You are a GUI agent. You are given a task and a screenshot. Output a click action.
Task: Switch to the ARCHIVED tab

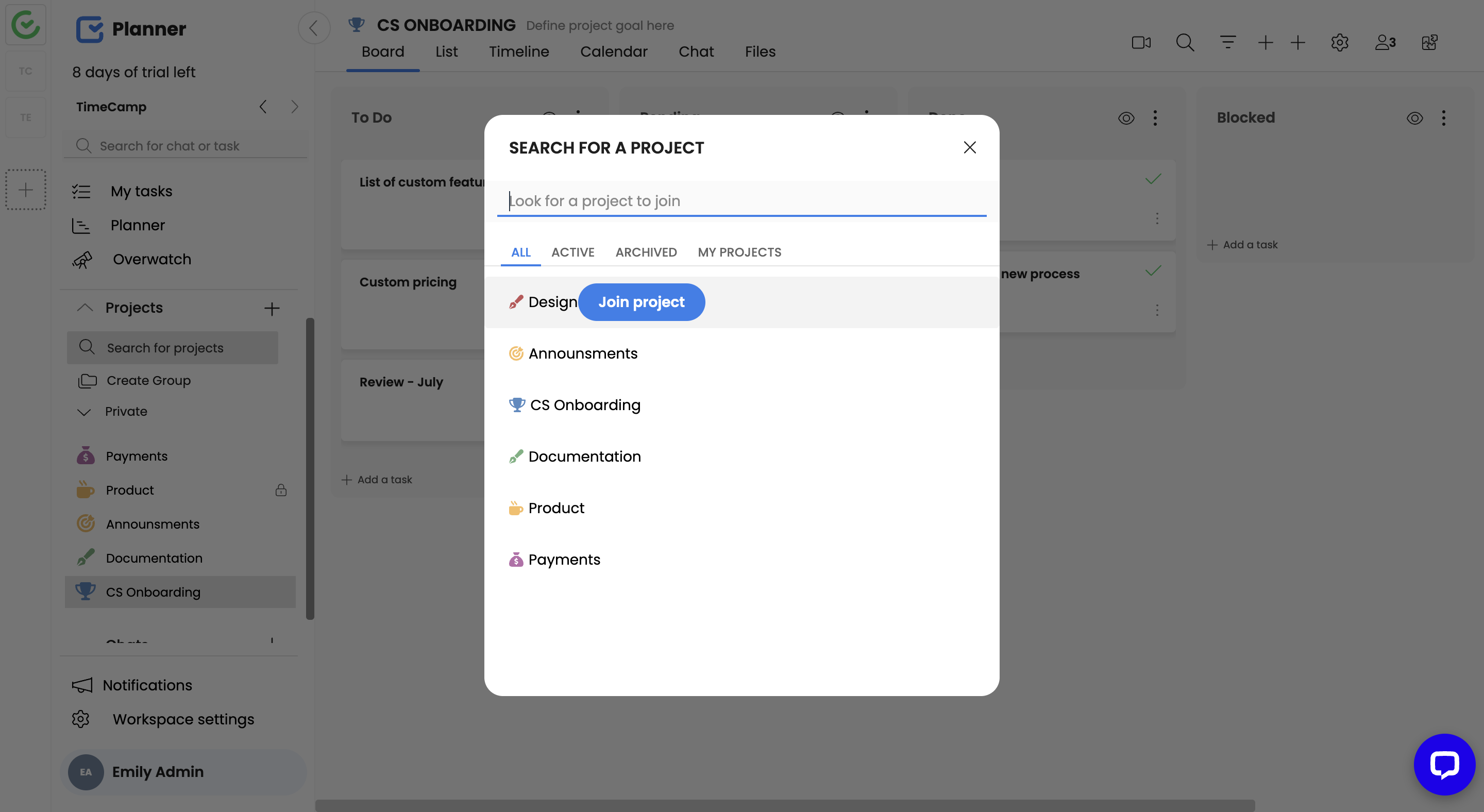[646, 252]
